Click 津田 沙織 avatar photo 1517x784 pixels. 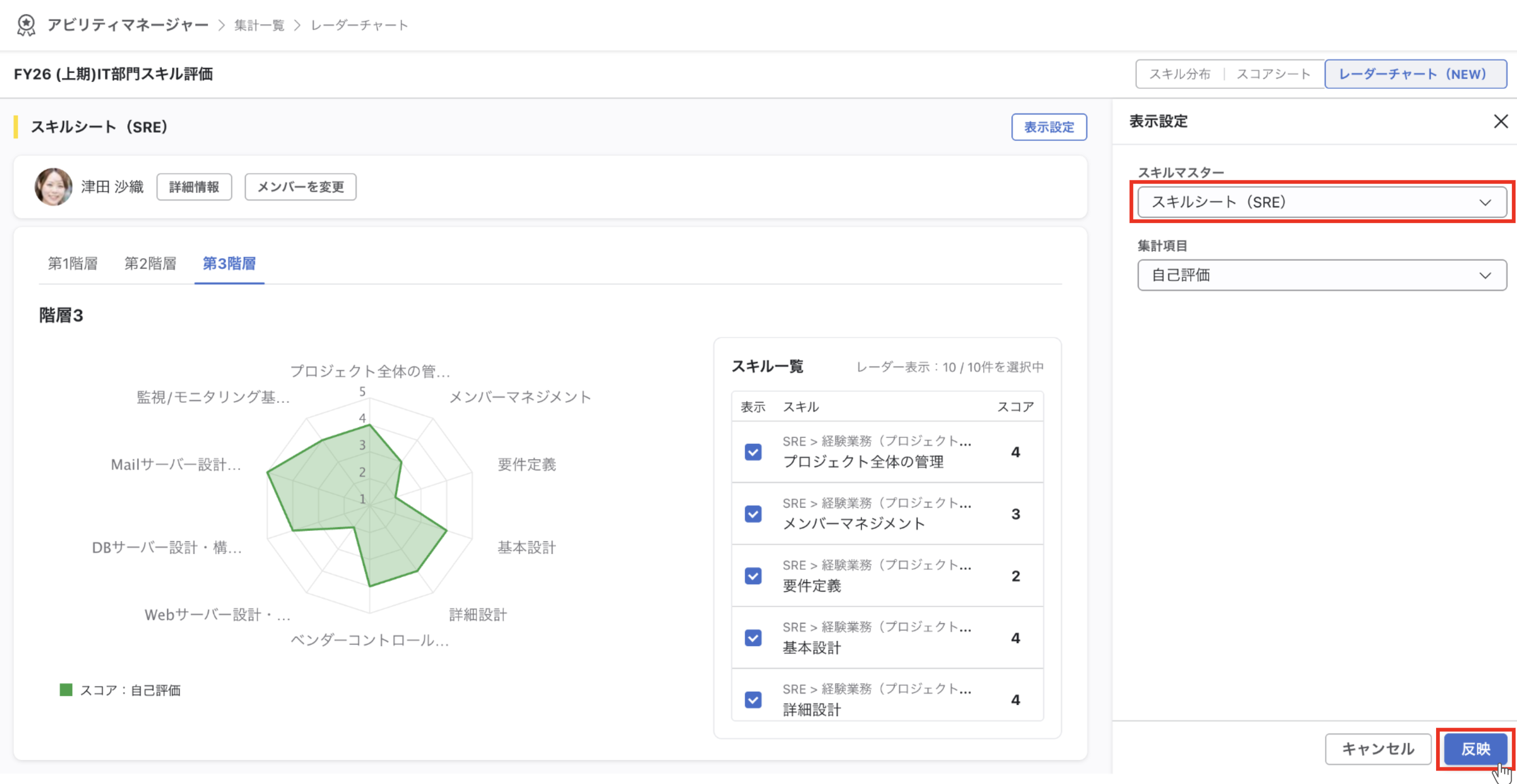pos(53,187)
